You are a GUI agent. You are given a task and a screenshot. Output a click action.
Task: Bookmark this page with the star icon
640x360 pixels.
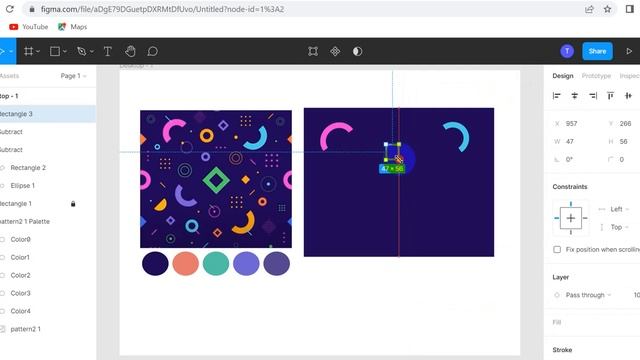point(607,9)
